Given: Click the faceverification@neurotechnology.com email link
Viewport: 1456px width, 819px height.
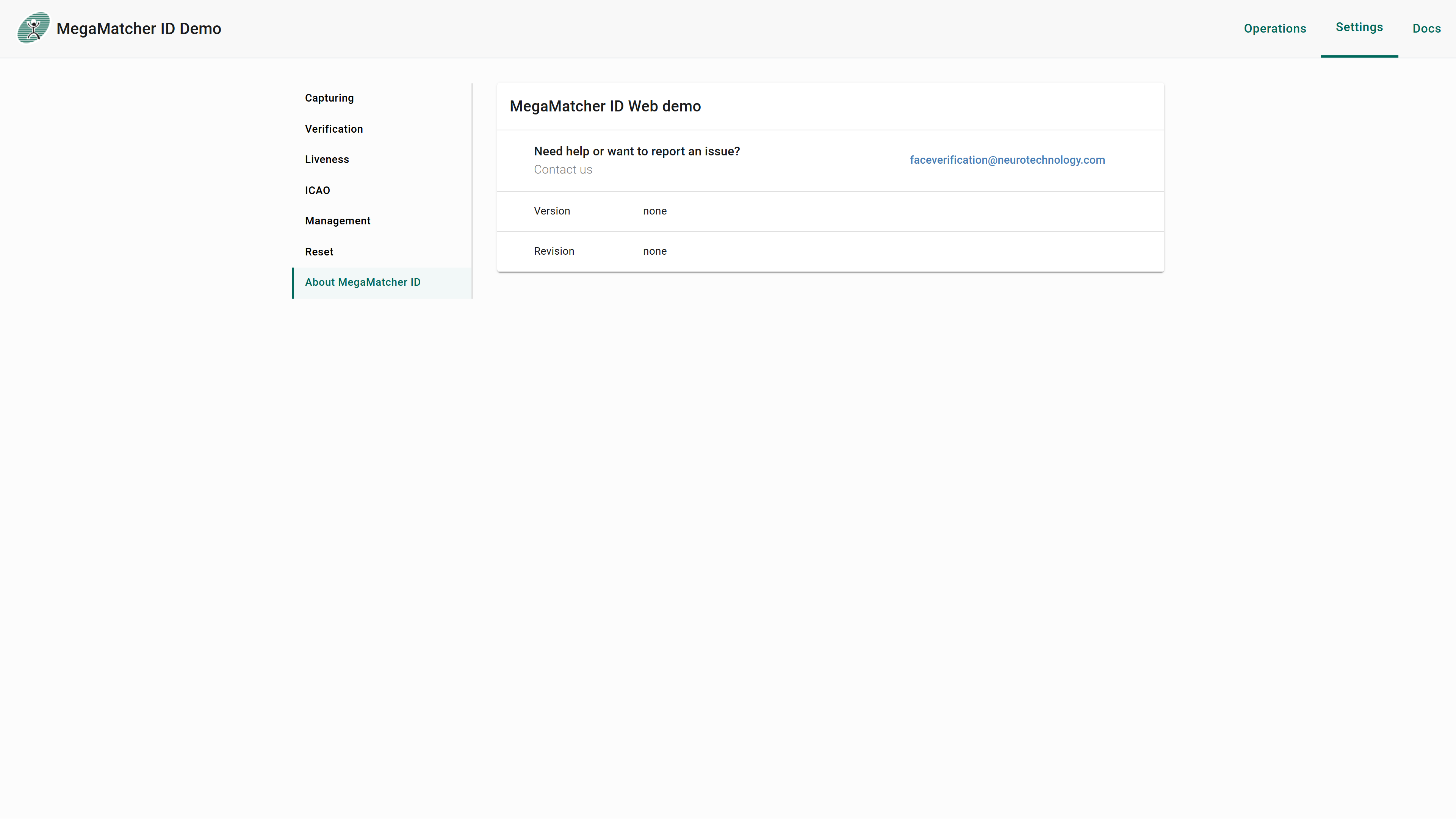Looking at the screenshot, I should (1007, 160).
